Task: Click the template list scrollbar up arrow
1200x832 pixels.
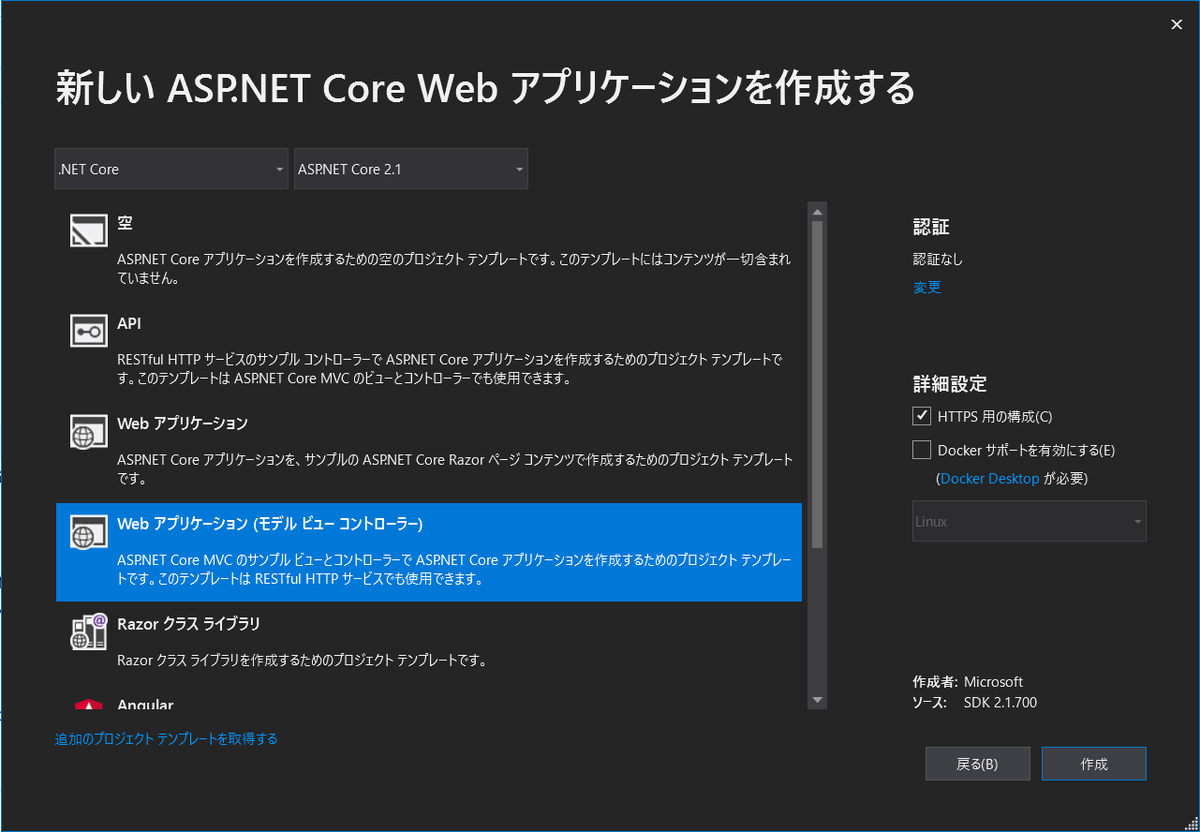Action: tap(817, 211)
